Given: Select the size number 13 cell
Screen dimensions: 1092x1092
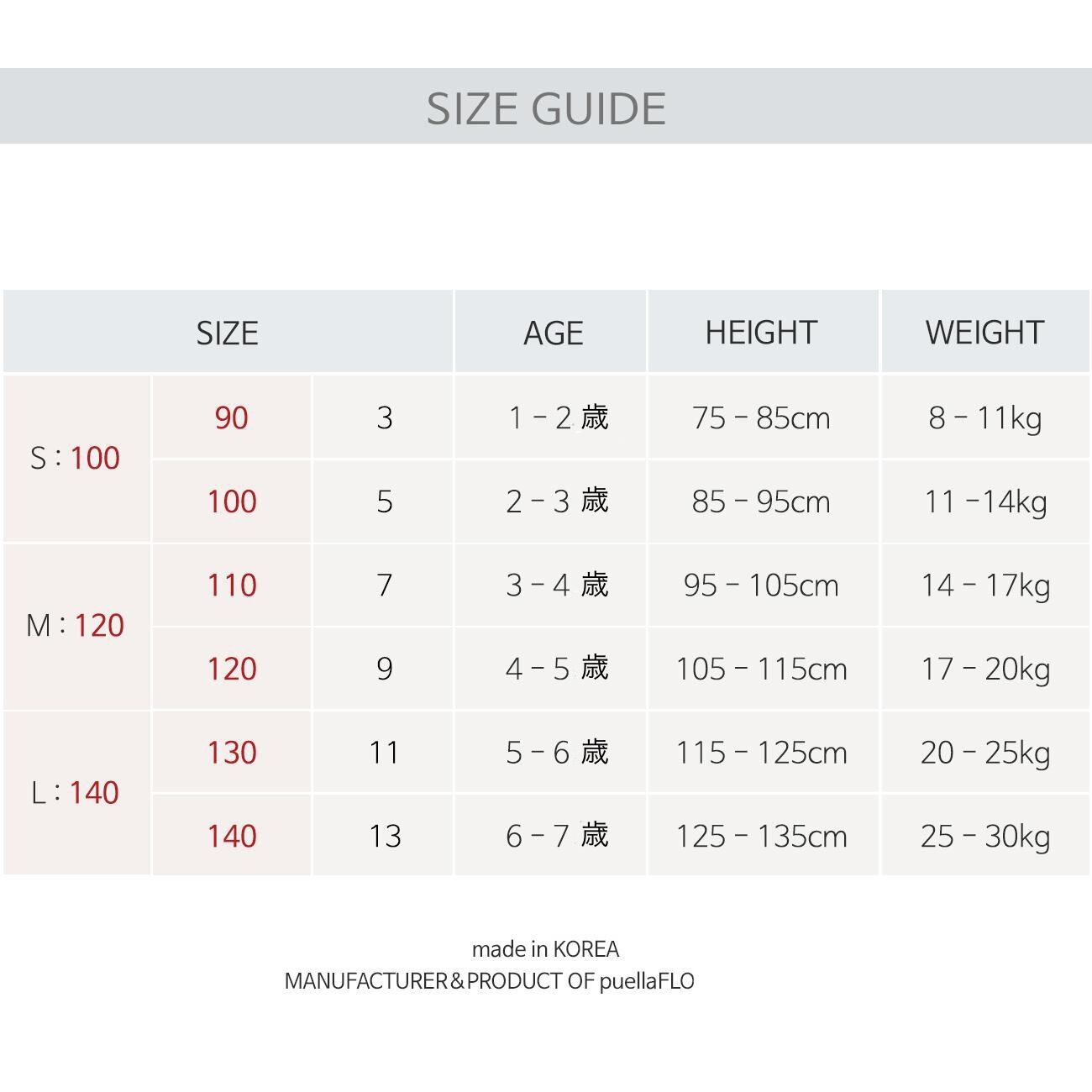Looking at the screenshot, I should click(x=385, y=836).
